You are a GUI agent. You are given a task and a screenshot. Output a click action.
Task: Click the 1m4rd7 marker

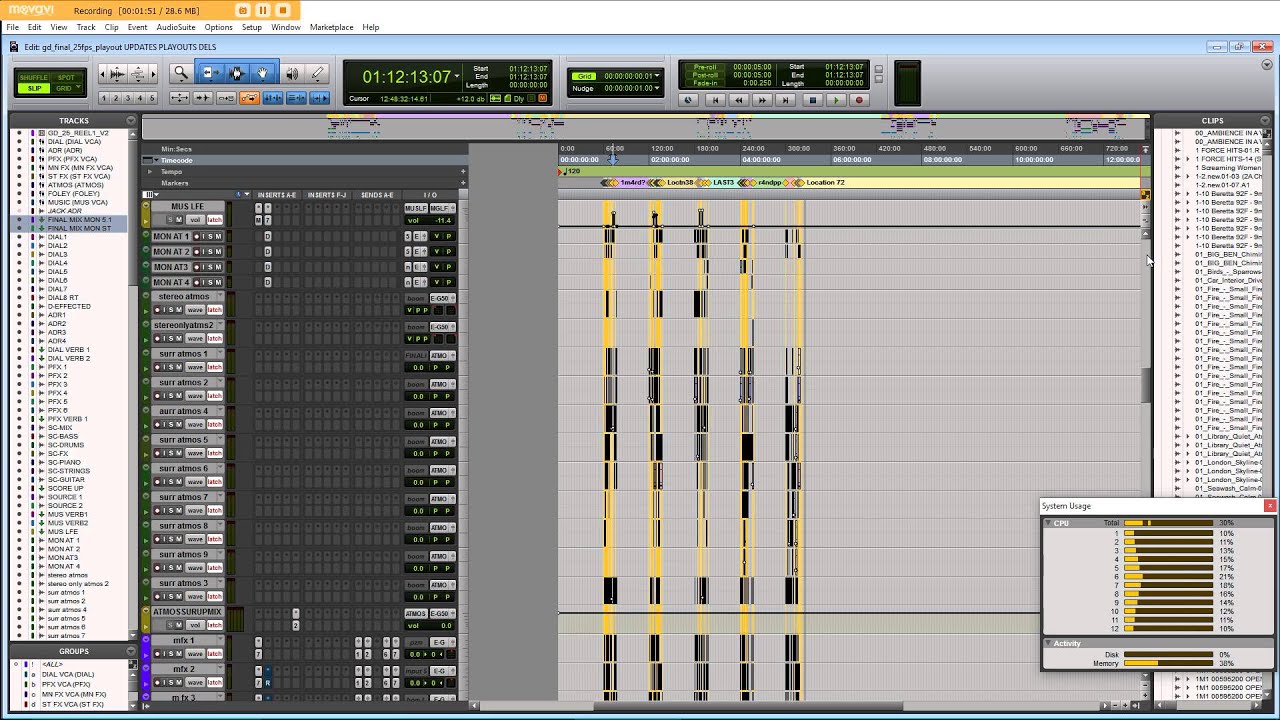coord(632,183)
